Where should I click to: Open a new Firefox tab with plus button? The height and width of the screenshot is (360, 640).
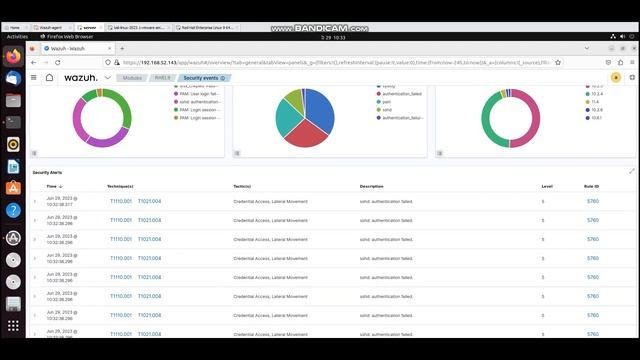(122, 49)
